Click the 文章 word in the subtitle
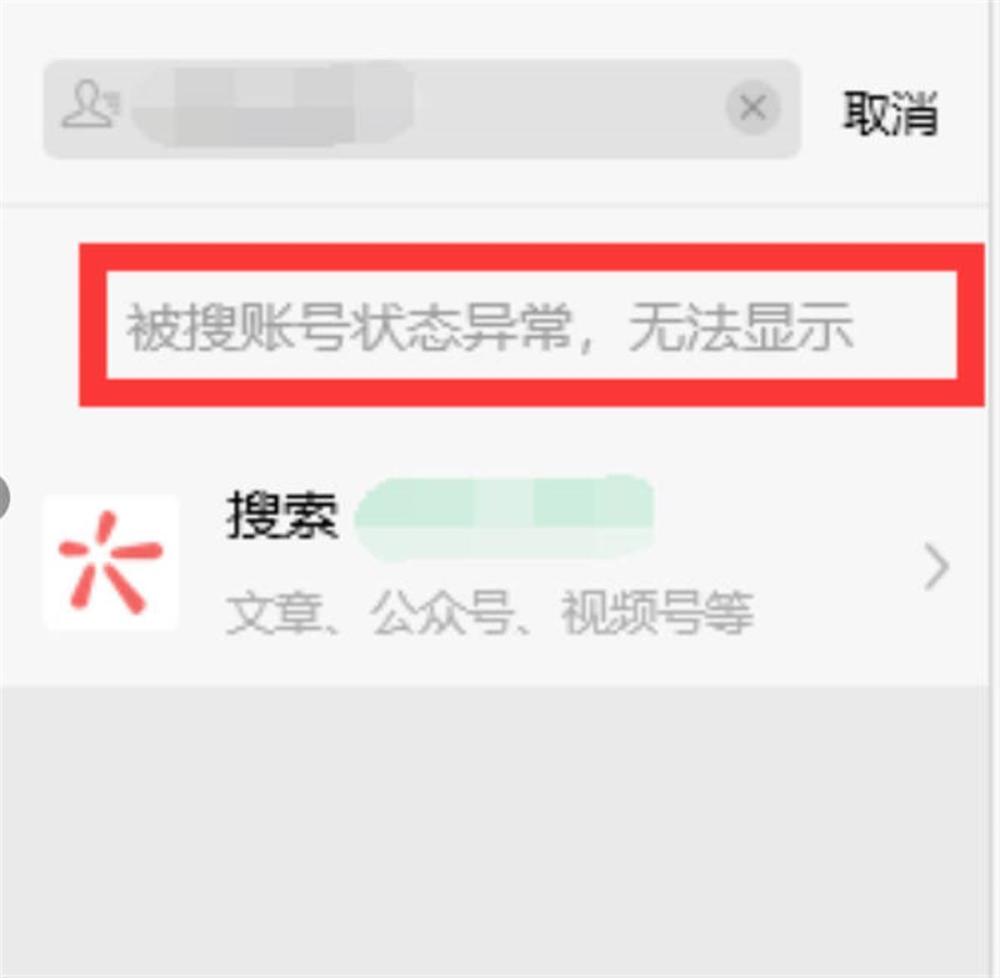 point(273,613)
